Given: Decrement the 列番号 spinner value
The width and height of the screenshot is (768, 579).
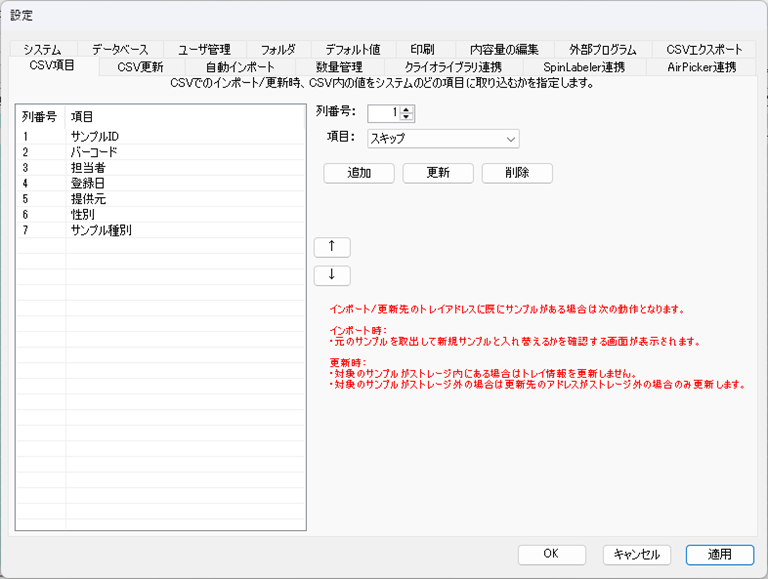Looking at the screenshot, I should [x=407, y=117].
